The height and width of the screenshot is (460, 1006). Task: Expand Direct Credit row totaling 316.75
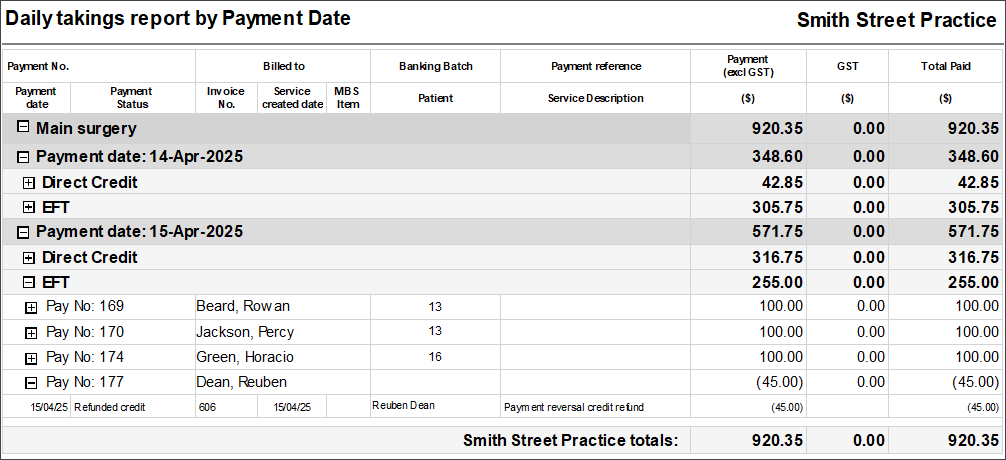pyautogui.click(x=29, y=258)
